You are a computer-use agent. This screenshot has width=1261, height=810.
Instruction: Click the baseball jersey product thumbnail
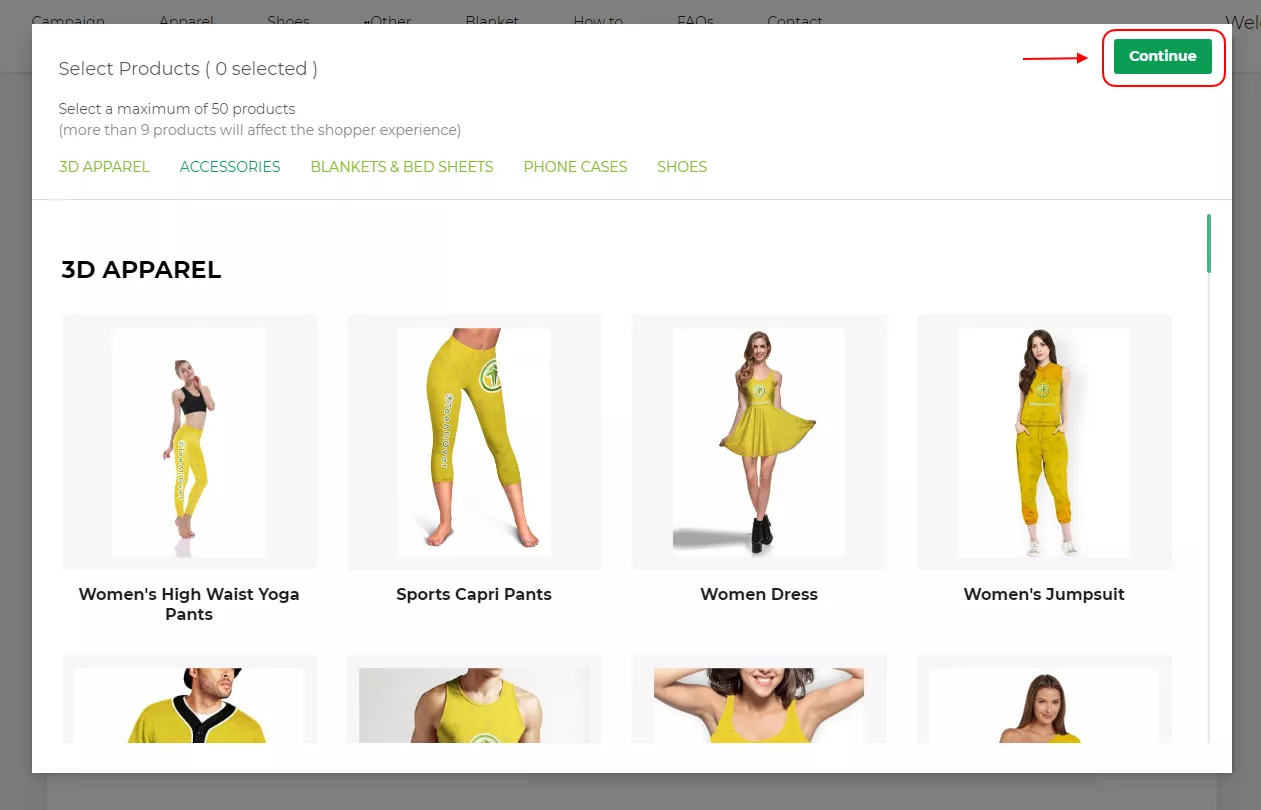(189, 705)
